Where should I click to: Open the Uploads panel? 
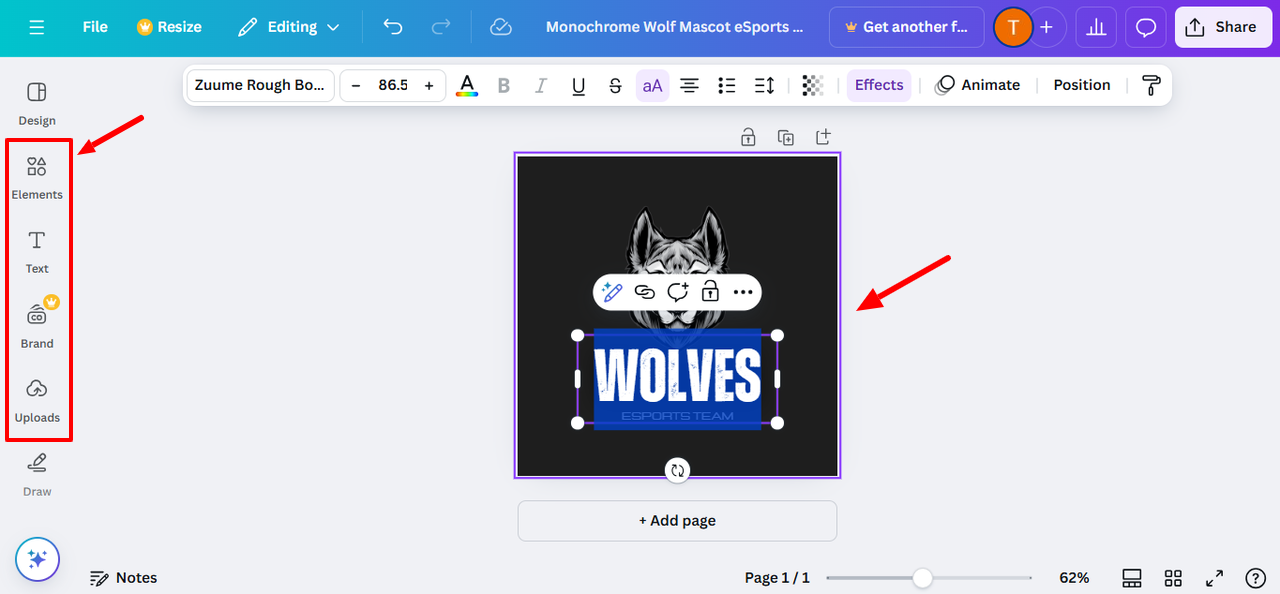37,401
